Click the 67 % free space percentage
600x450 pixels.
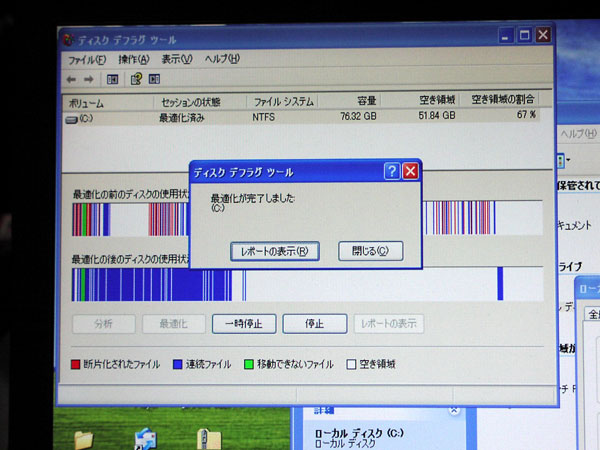pos(527,114)
